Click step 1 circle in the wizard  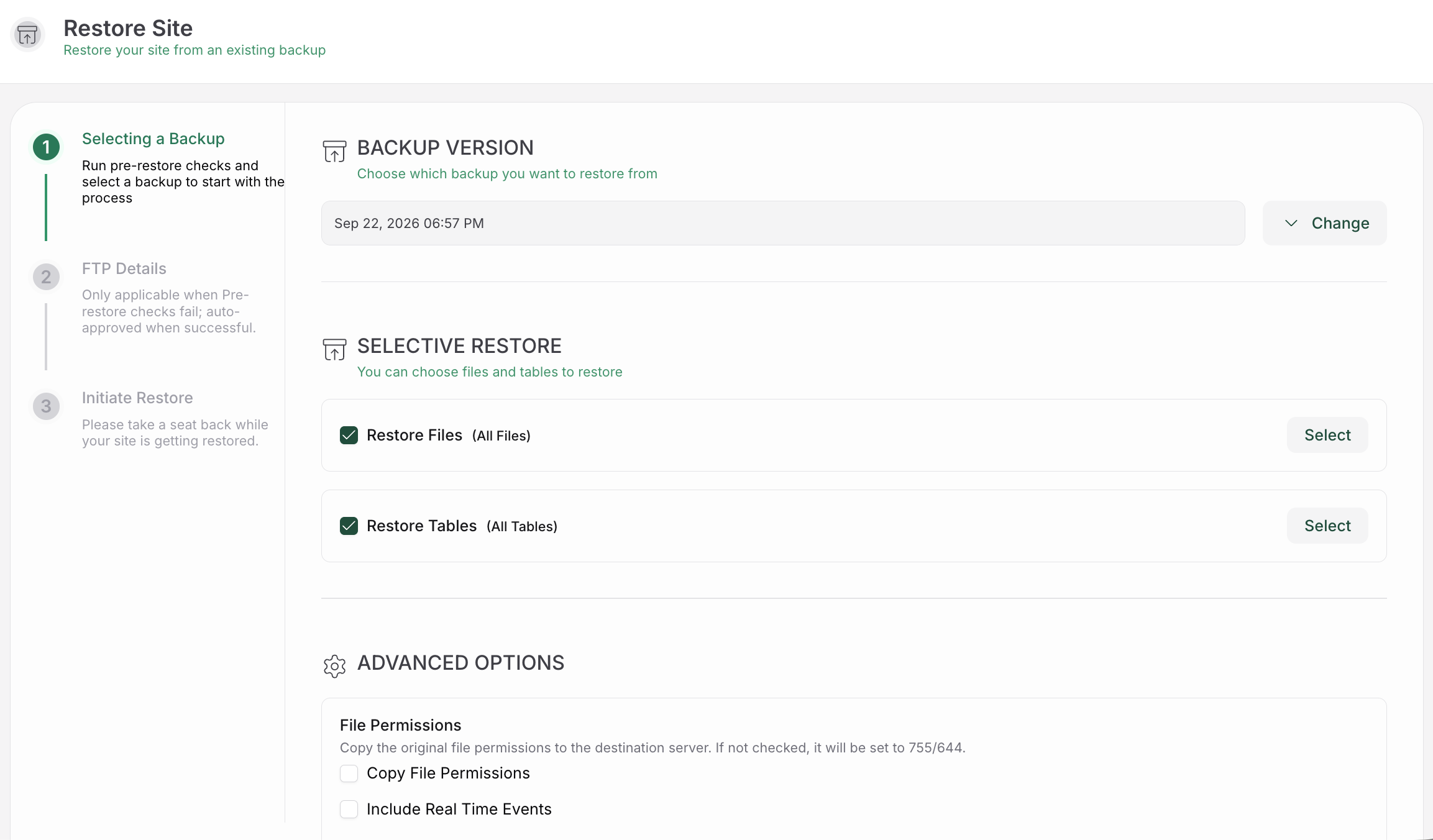click(x=46, y=147)
